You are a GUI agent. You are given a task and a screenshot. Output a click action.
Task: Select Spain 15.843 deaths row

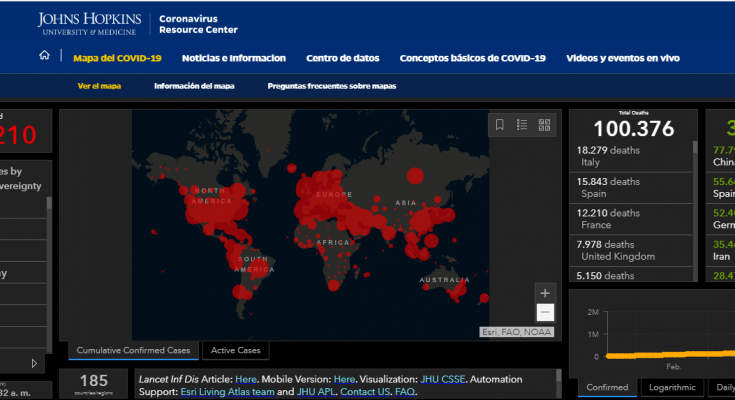630,188
